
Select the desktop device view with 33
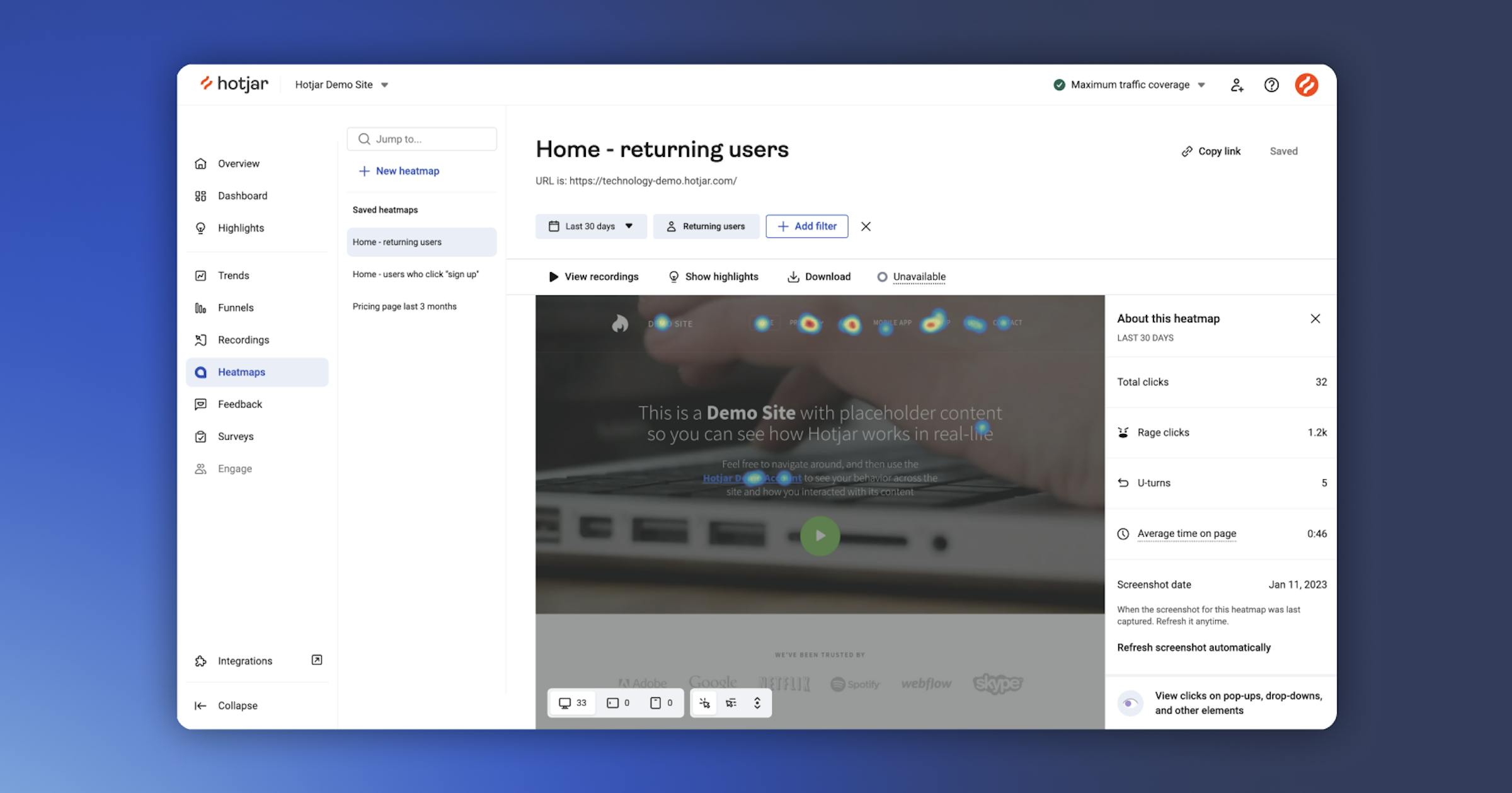pyautogui.click(x=573, y=703)
